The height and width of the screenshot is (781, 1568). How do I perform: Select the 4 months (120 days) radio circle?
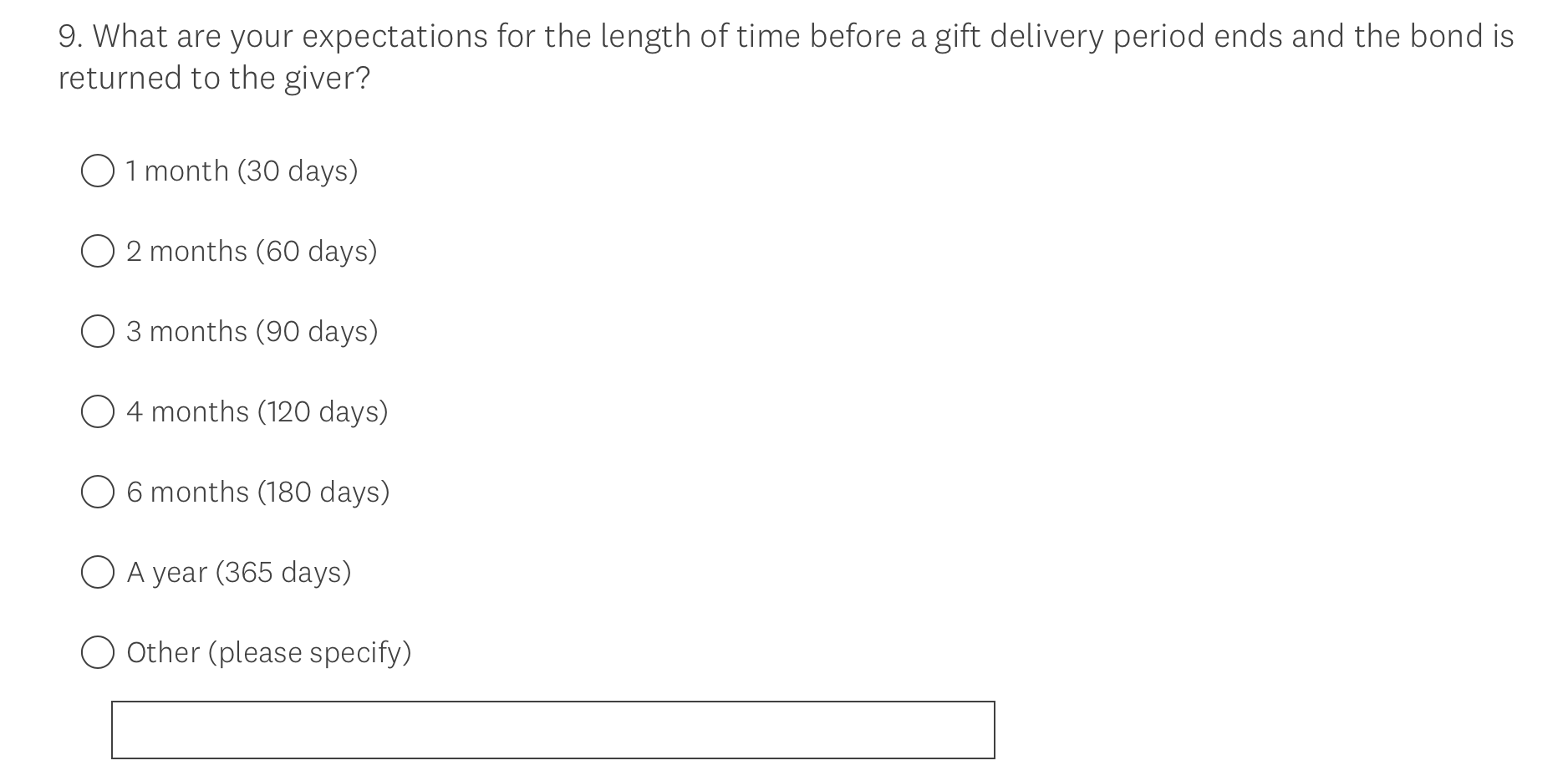(x=98, y=411)
